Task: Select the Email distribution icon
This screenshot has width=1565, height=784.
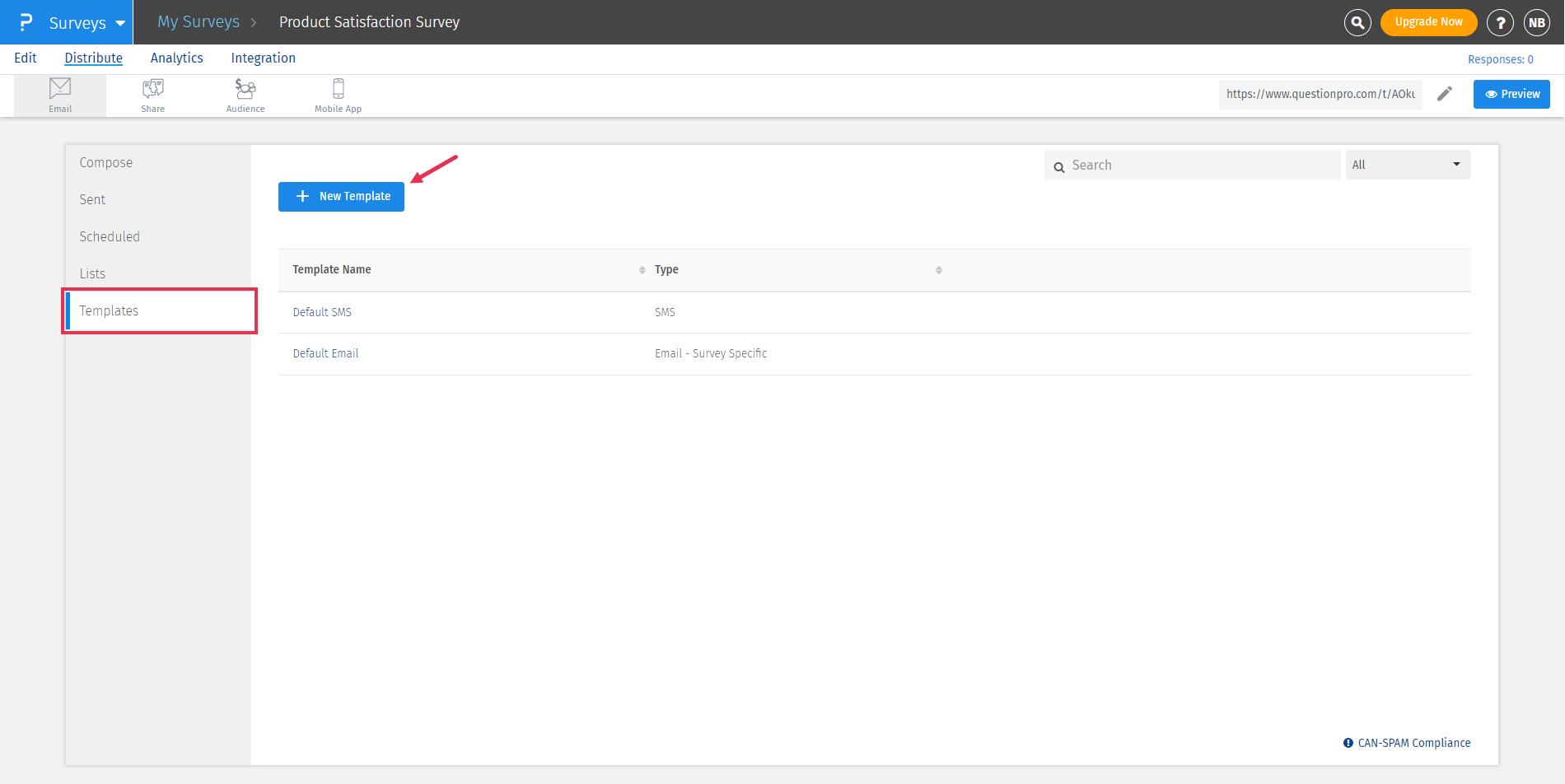Action: pyautogui.click(x=60, y=96)
